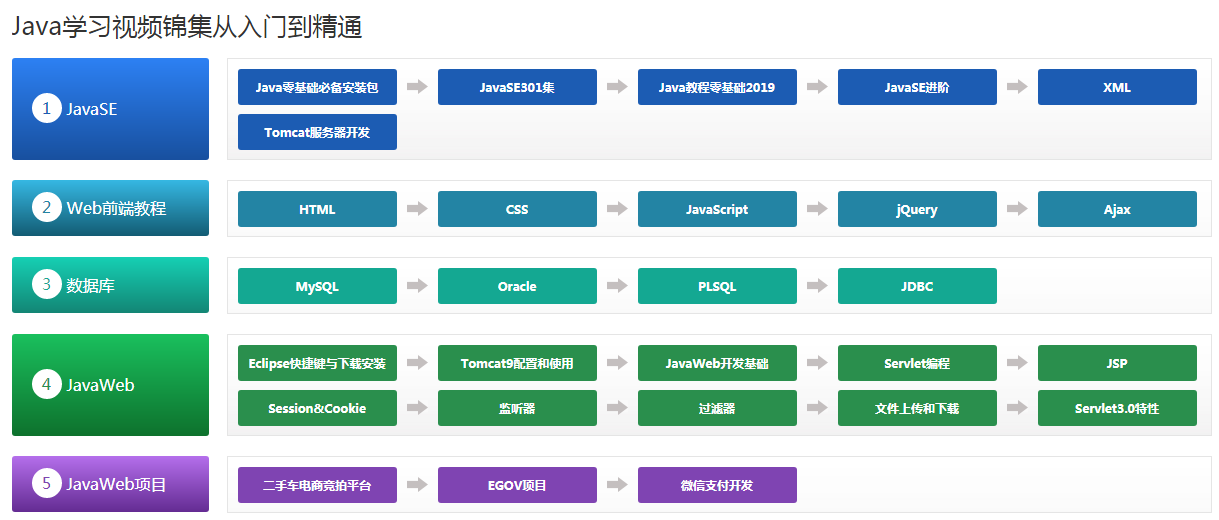The width and height of the screenshot is (1219, 520).
Task: Click the MySQL course button
Action: 317,286
